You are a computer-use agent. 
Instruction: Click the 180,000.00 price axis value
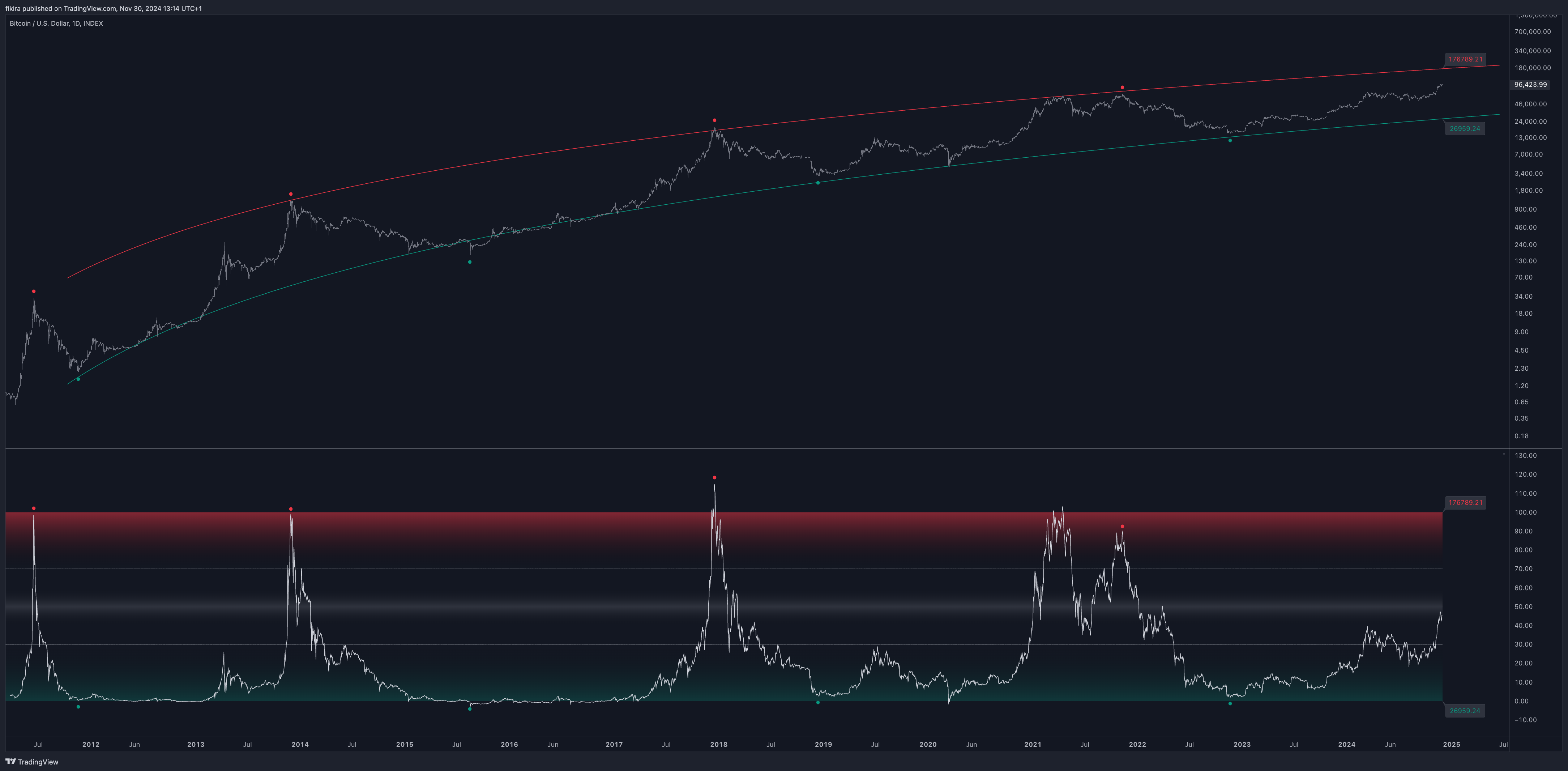(1533, 68)
